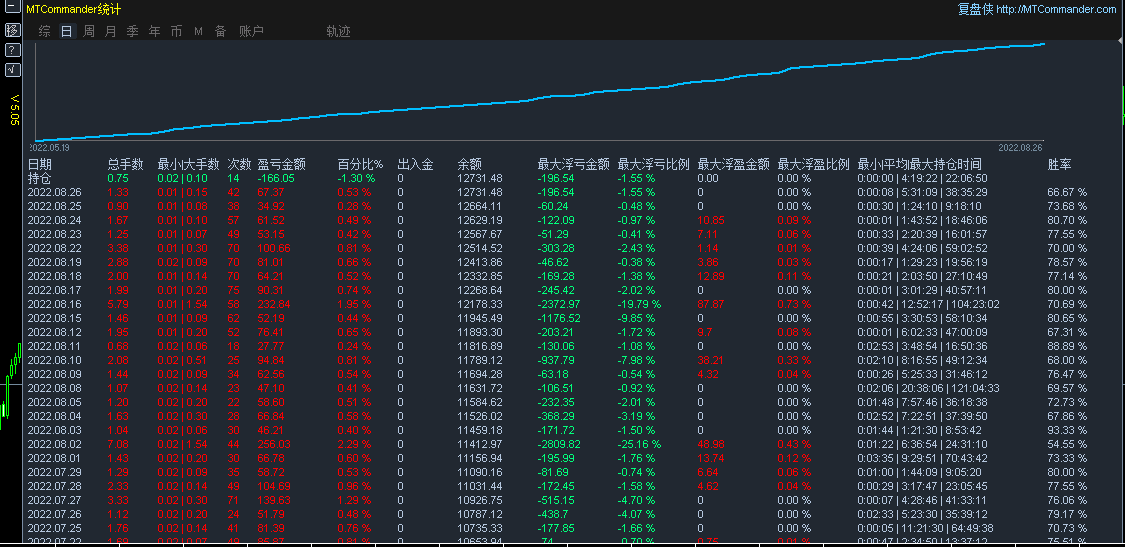
Task: Click the 10787.12 balance cell
Action: tap(480, 514)
